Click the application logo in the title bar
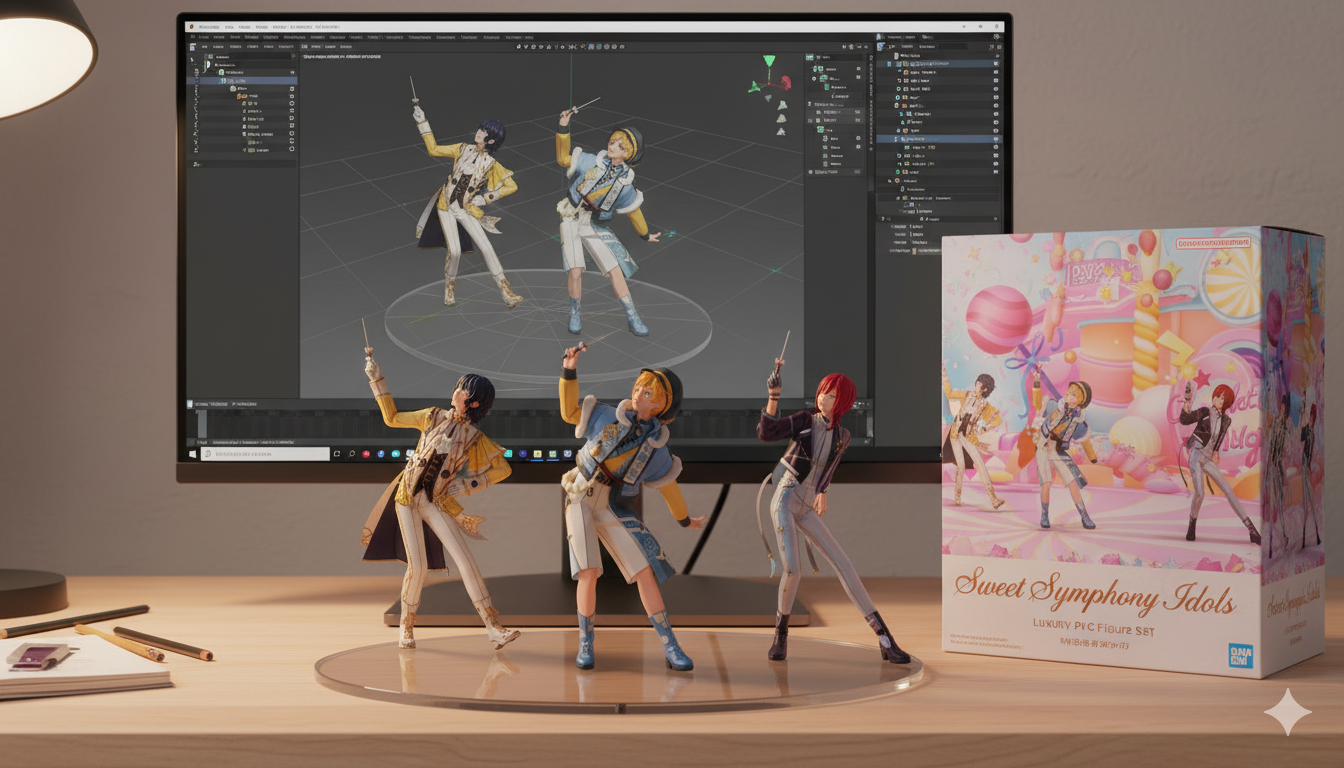Image resolution: width=1344 pixels, height=768 pixels. click(x=191, y=25)
